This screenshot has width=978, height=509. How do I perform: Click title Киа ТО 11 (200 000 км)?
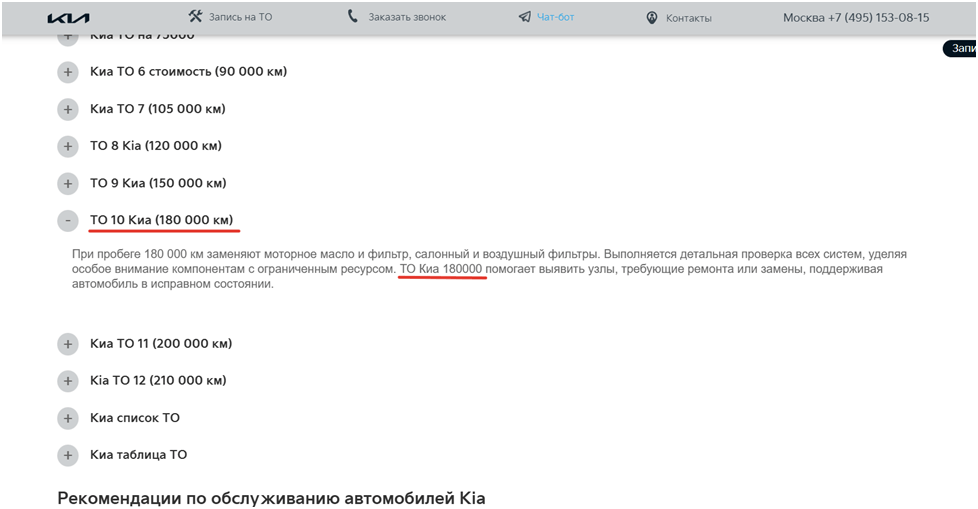coord(161,343)
